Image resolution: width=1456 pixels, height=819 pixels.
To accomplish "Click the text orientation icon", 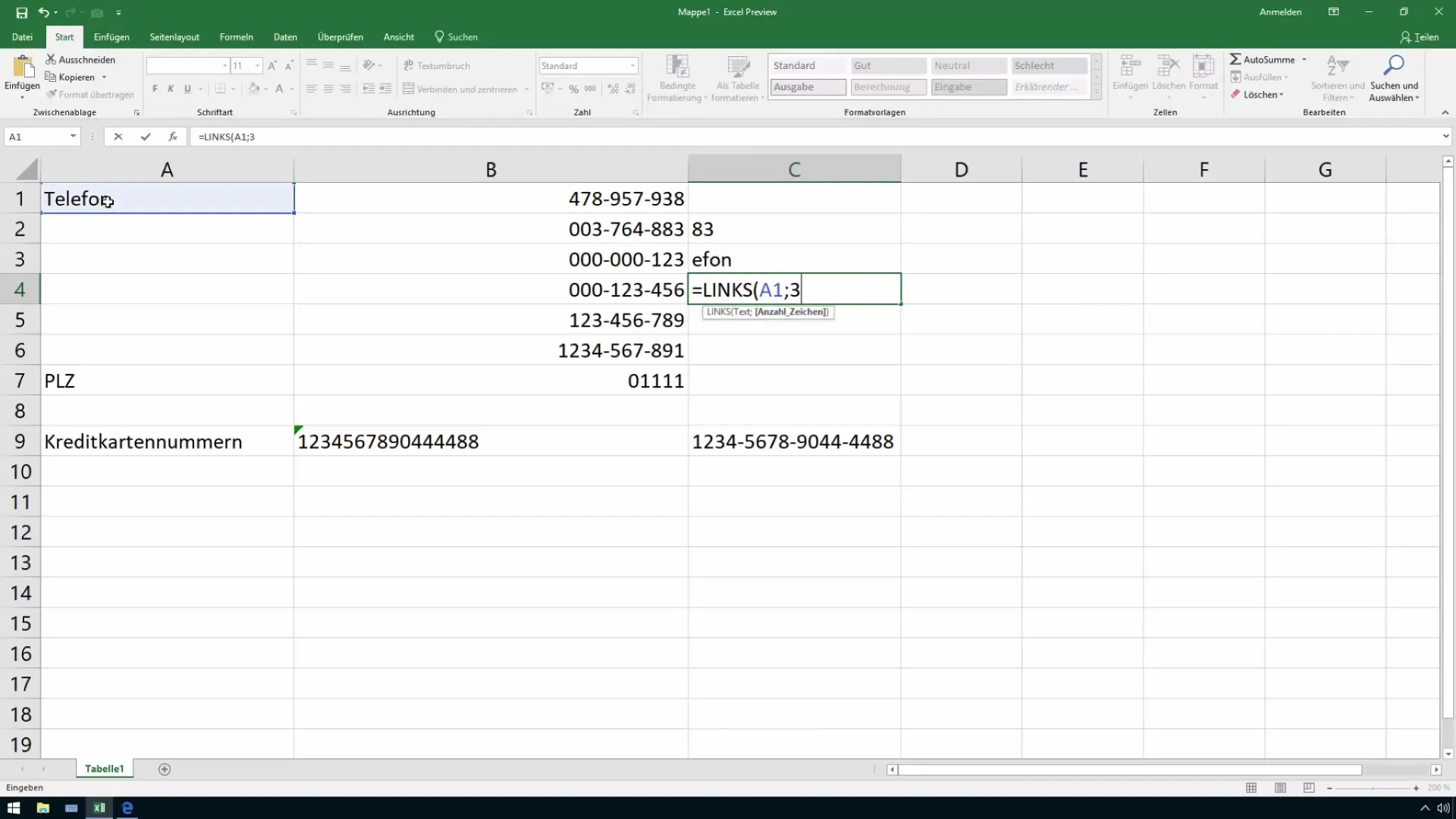I will click(x=369, y=65).
